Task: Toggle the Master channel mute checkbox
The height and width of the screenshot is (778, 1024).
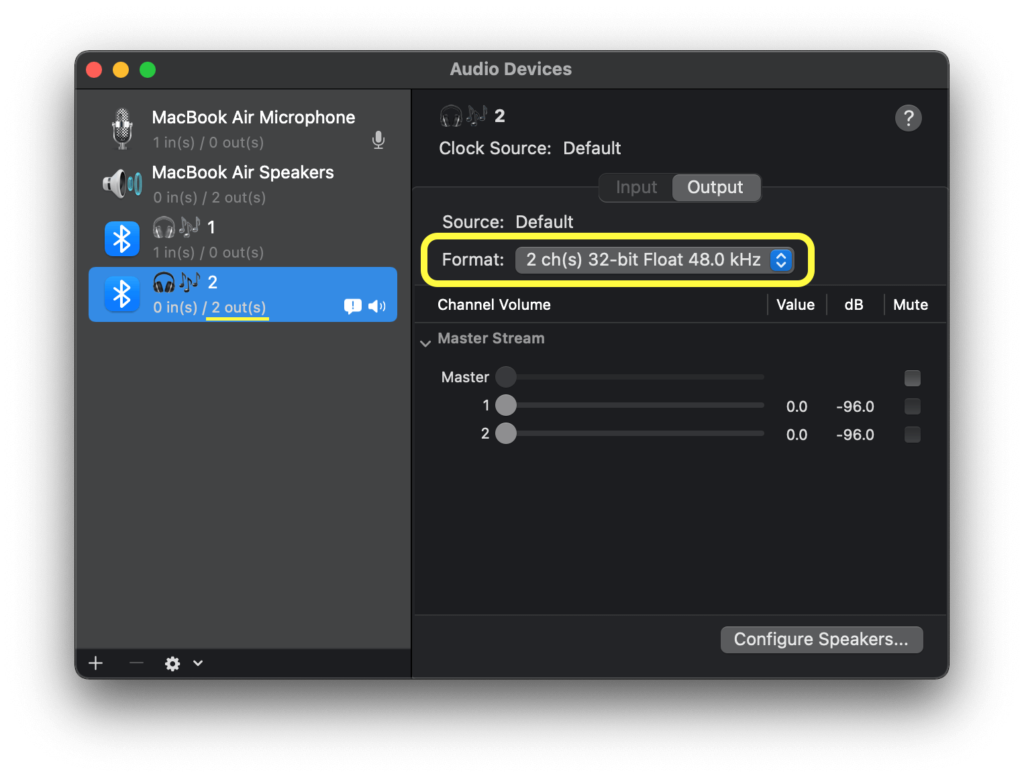Action: [x=912, y=378]
